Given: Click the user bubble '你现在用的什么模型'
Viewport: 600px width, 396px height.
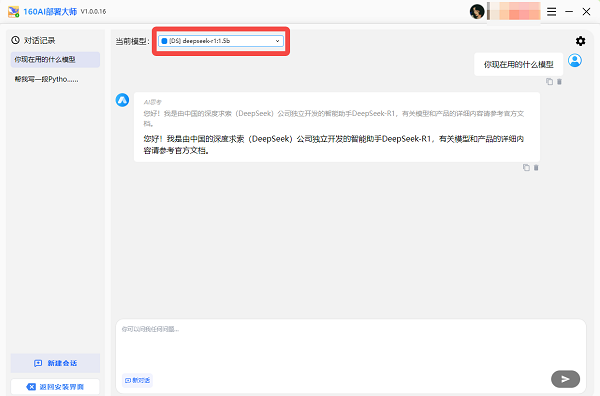Looking at the screenshot, I should point(518,65).
